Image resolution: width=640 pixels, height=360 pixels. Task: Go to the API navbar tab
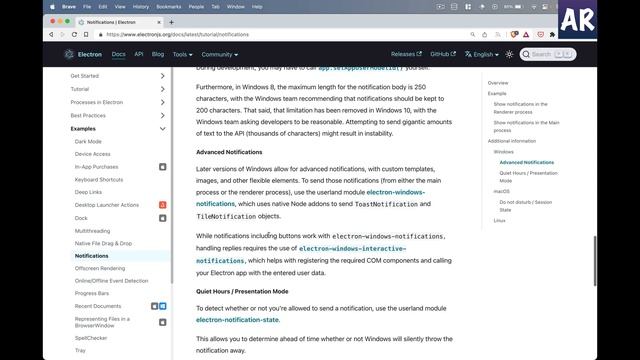click(x=139, y=54)
